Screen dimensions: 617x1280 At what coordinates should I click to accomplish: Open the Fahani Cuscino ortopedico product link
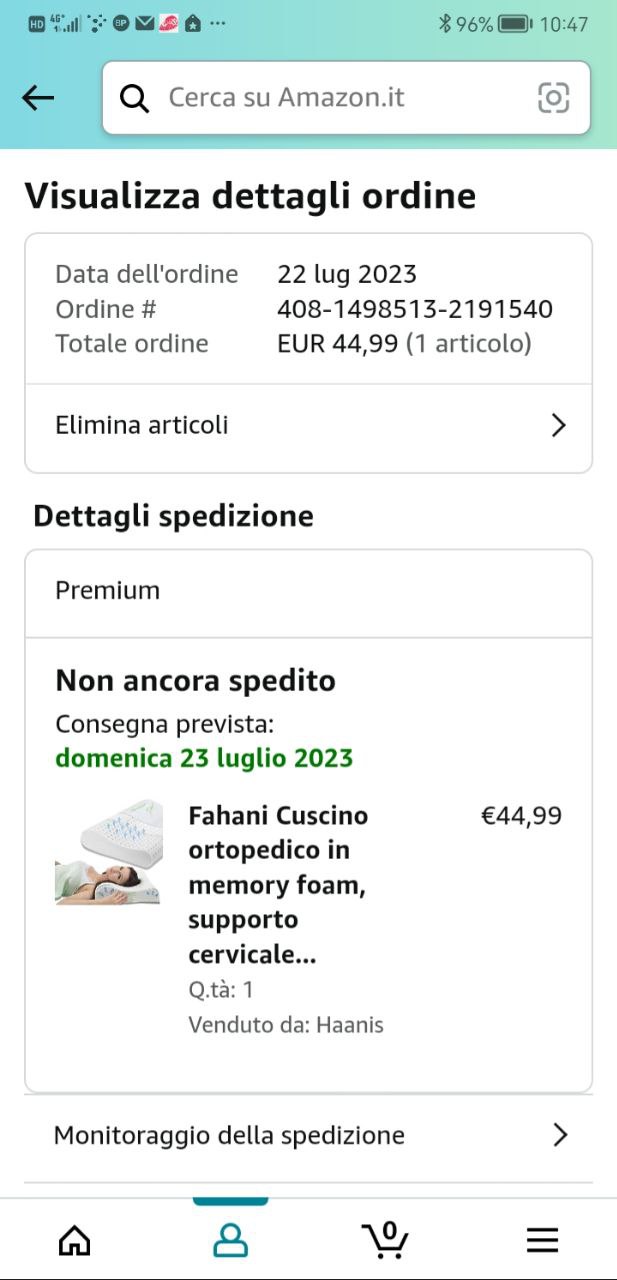[x=278, y=884]
